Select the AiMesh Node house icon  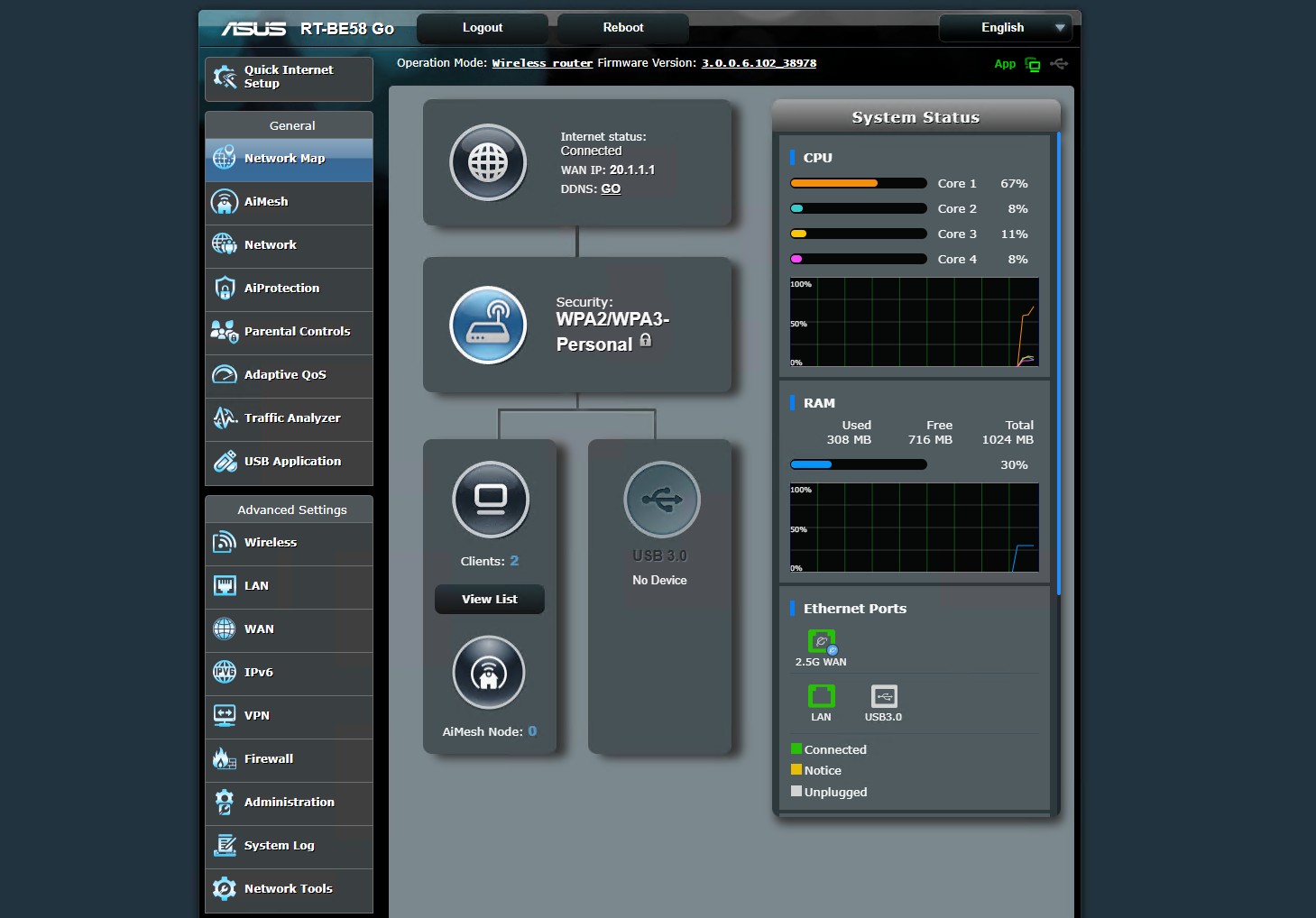click(489, 674)
